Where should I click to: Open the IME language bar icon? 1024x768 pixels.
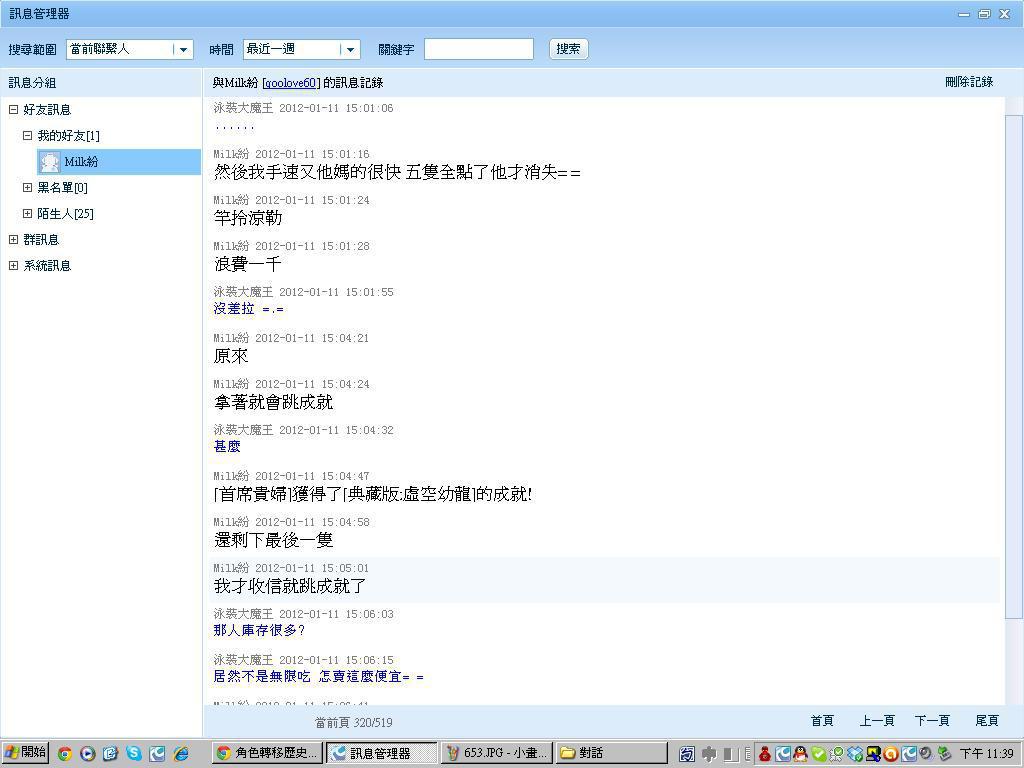[x=687, y=754]
